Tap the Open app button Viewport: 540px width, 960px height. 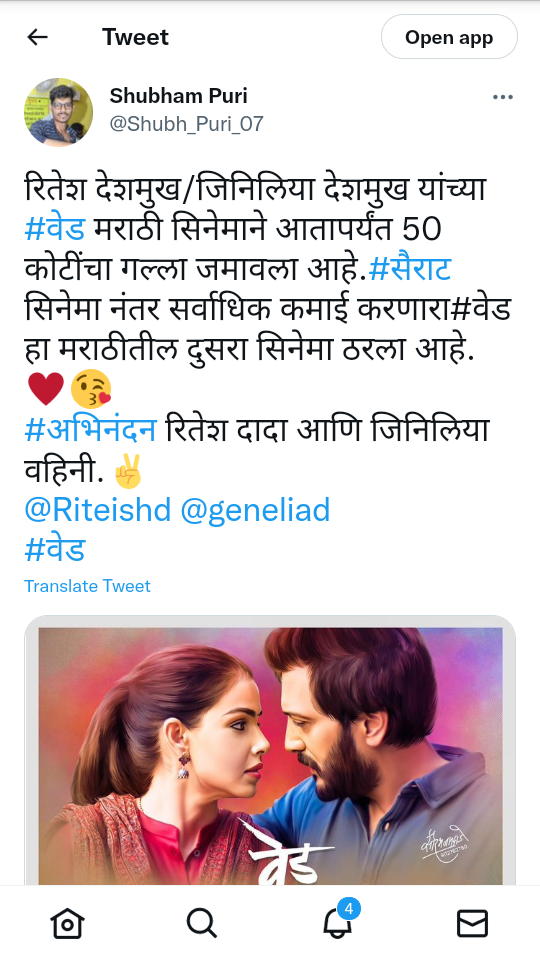point(449,37)
